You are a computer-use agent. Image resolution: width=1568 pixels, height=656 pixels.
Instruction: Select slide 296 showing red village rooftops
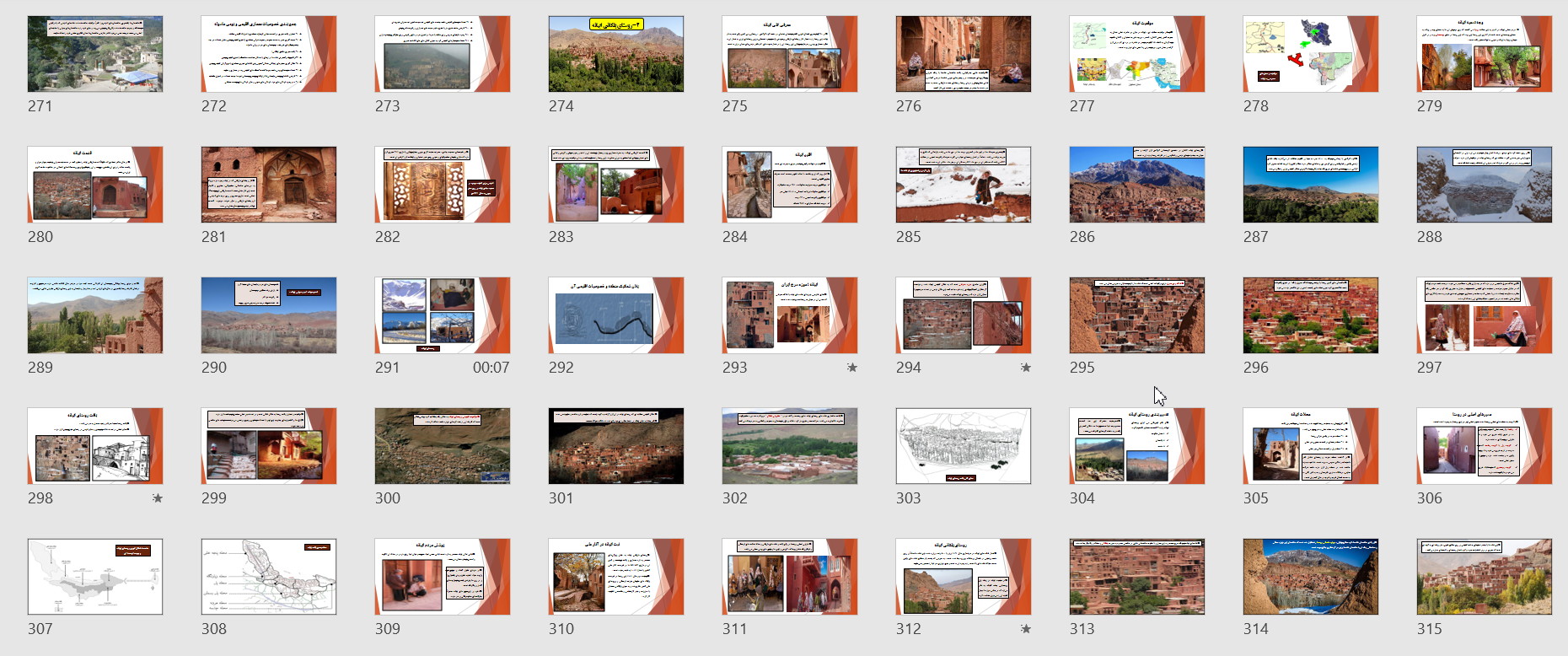1310,315
